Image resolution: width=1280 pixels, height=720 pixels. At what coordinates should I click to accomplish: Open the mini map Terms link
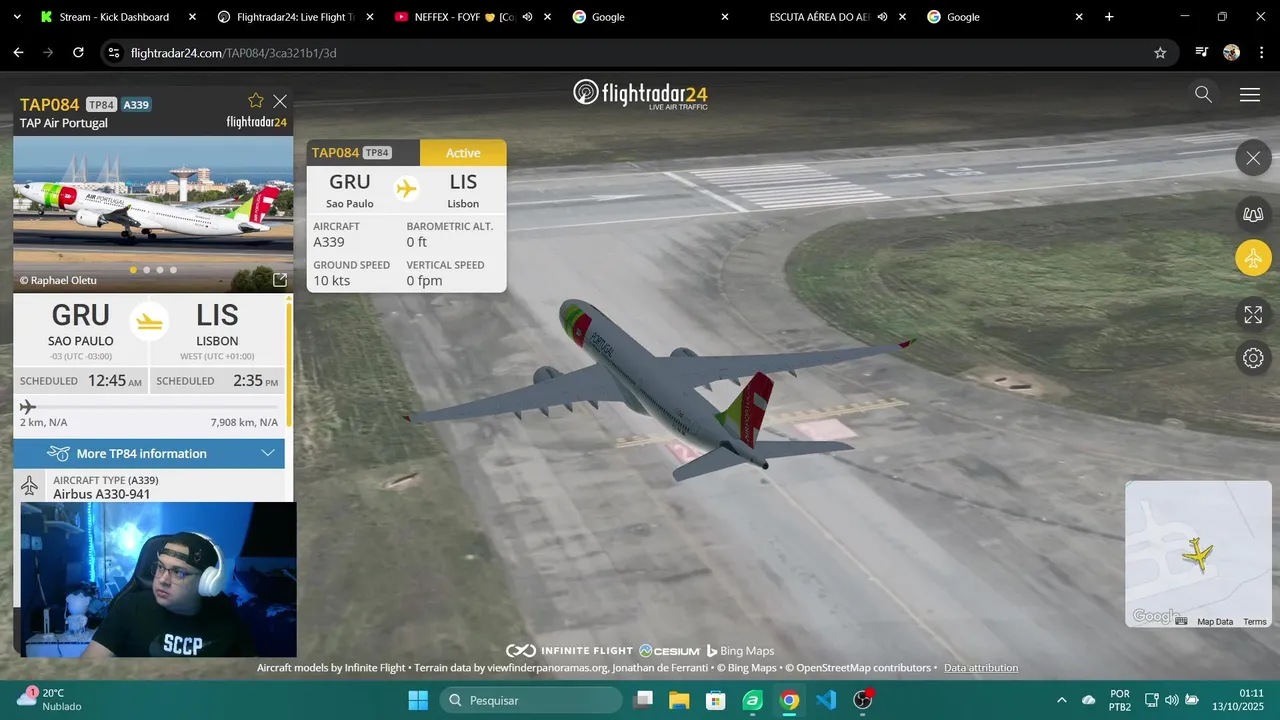pyautogui.click(x=1255, y=622)
